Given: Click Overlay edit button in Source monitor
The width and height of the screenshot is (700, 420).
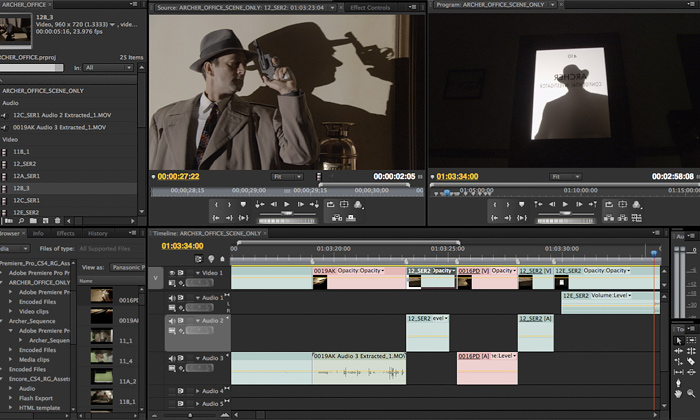Looking at the screenshot, I should pos(351,218).
